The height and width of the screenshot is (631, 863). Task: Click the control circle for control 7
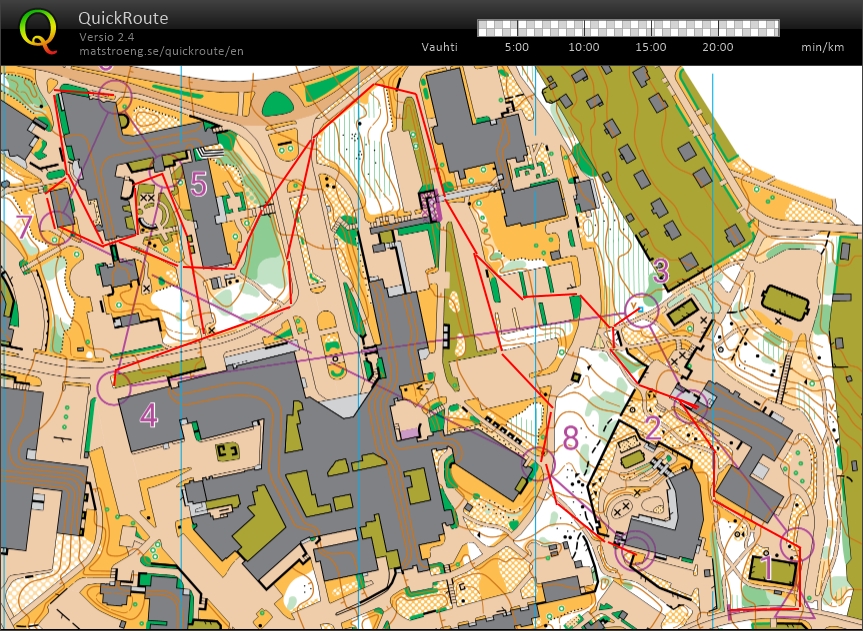click(x=56, y=226)
